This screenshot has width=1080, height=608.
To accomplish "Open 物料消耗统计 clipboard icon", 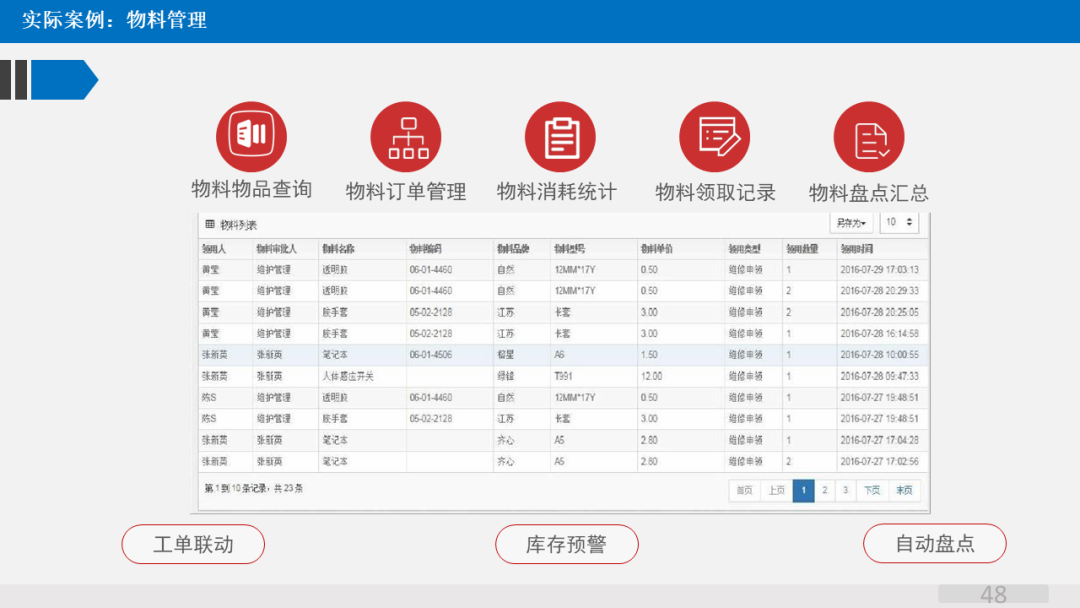I will 560,136.
